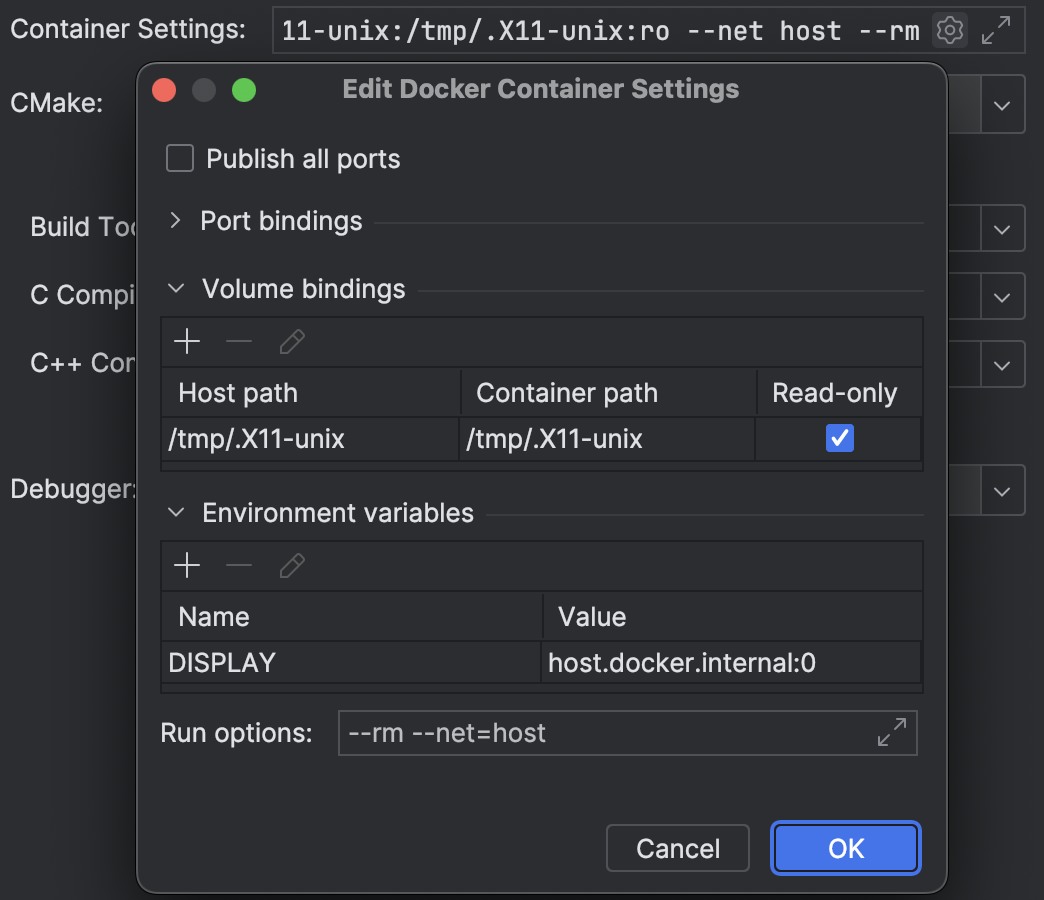The width and height of the screenshot is (1044, 900).
Task: Click the Run options input field
Action: pyautogui.click(x=600, y=733)
